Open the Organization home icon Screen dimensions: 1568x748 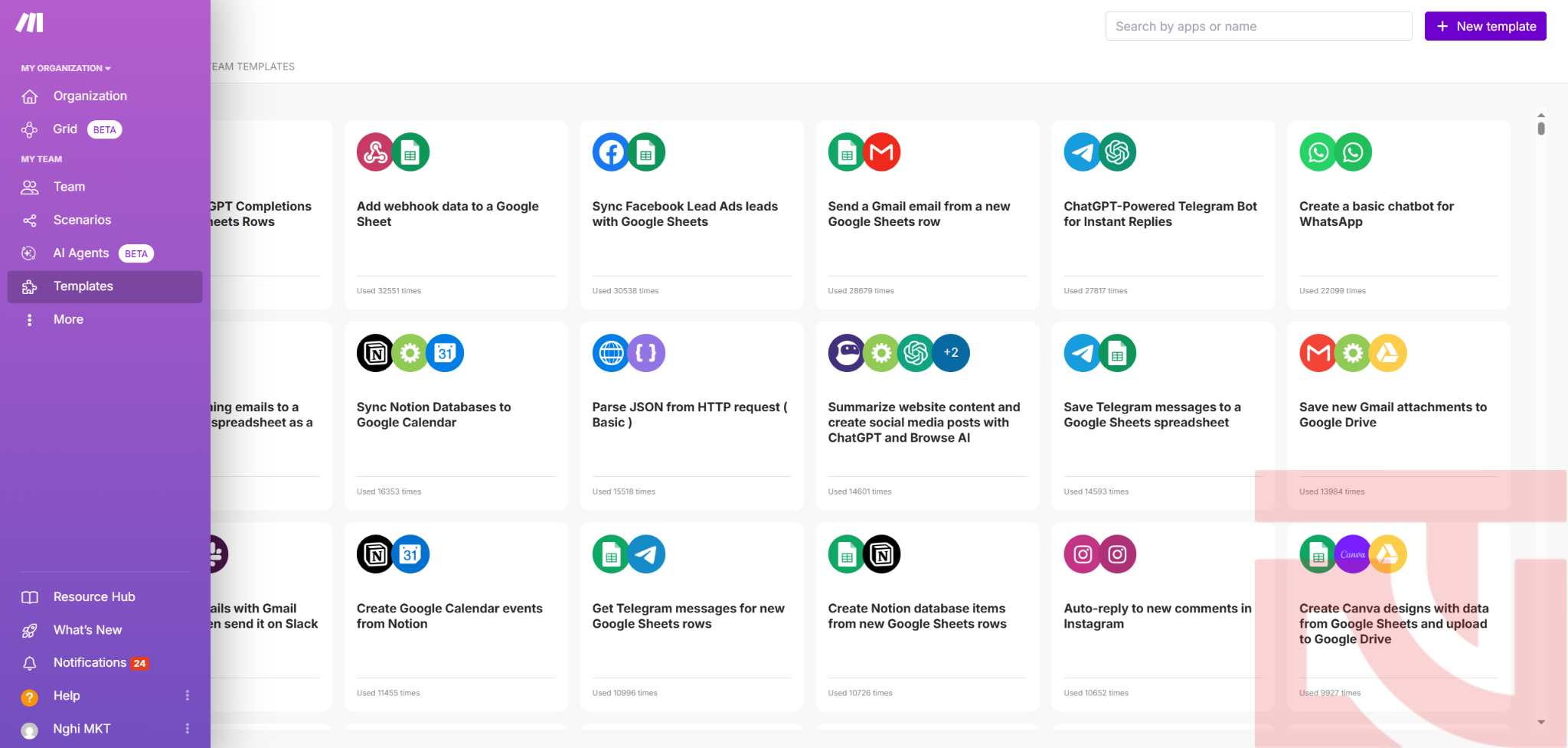pyautogui.click(x=30, y=96)
